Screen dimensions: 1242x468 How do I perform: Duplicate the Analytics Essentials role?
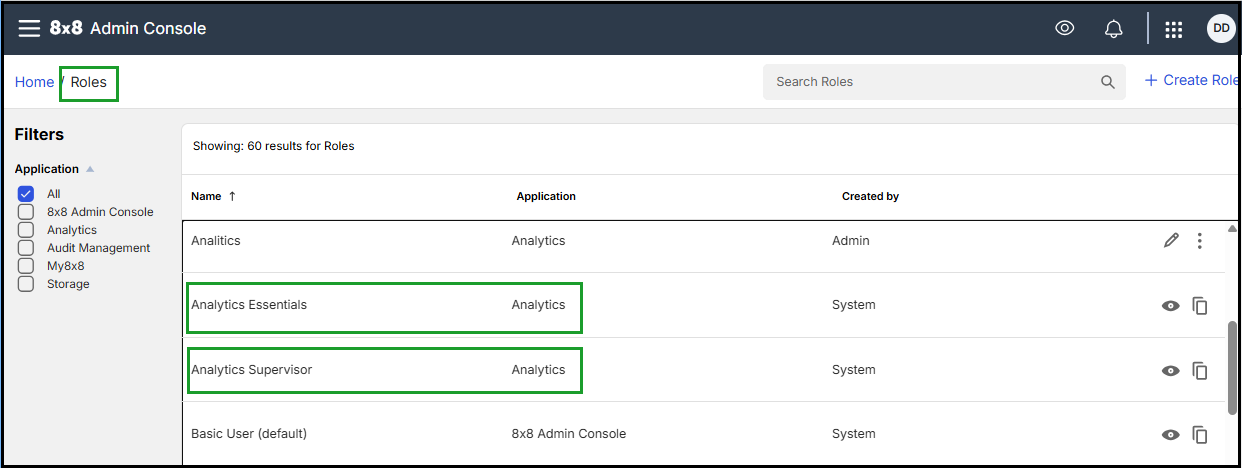pyautogui.click(x=1200, y=306)
